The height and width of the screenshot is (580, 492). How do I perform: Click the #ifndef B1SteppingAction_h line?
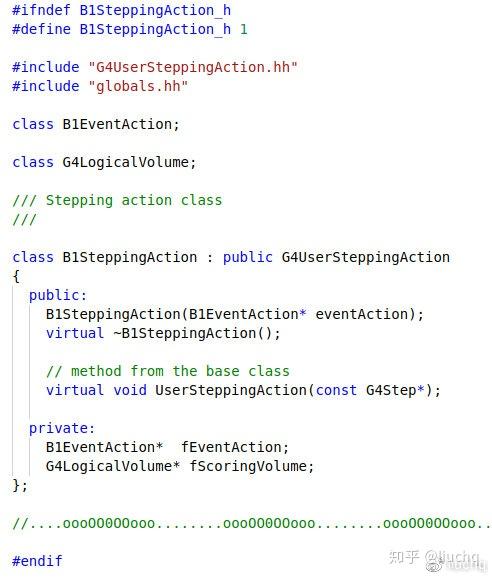(122, 10)
